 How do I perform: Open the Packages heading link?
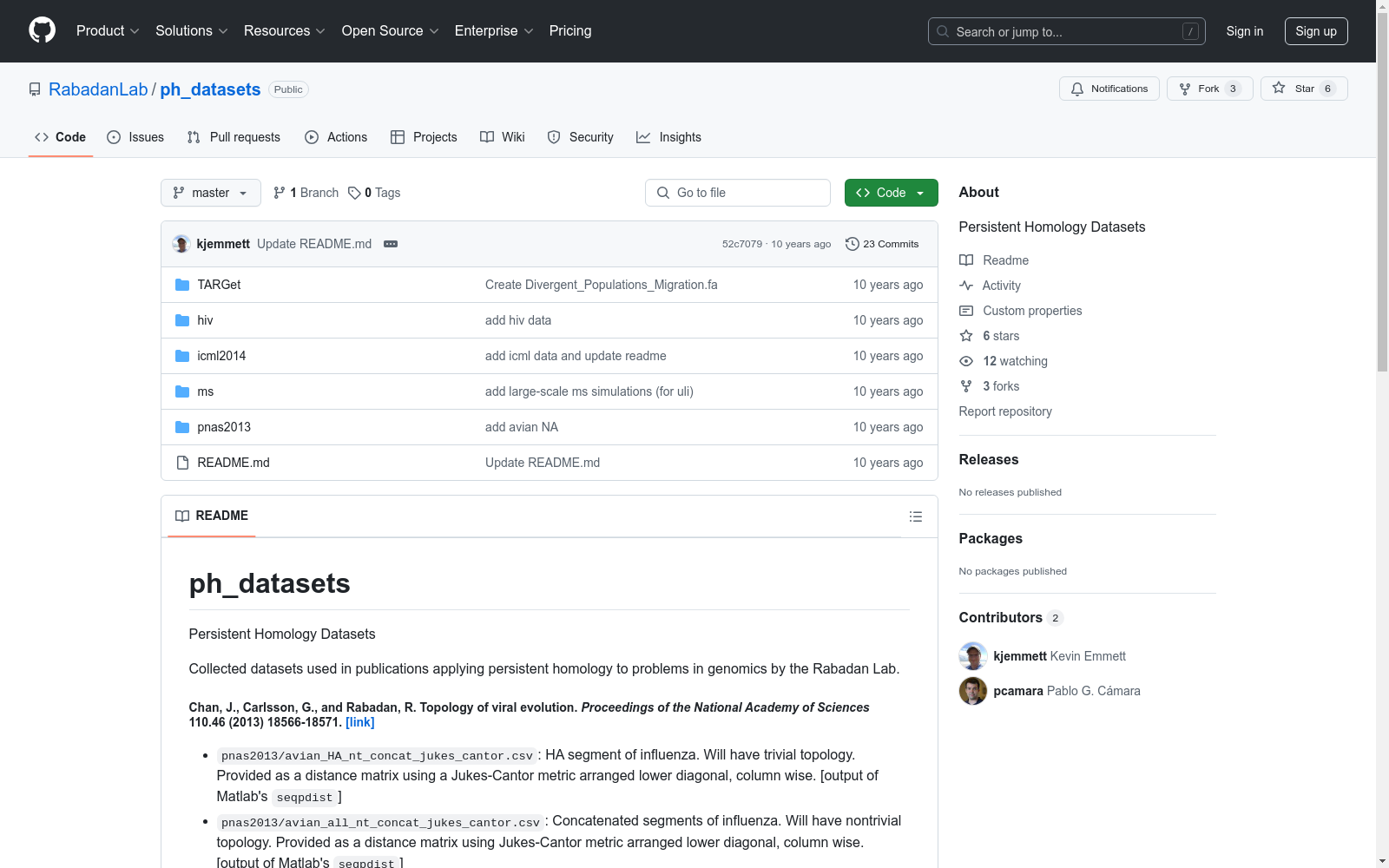tap(991, 539)
